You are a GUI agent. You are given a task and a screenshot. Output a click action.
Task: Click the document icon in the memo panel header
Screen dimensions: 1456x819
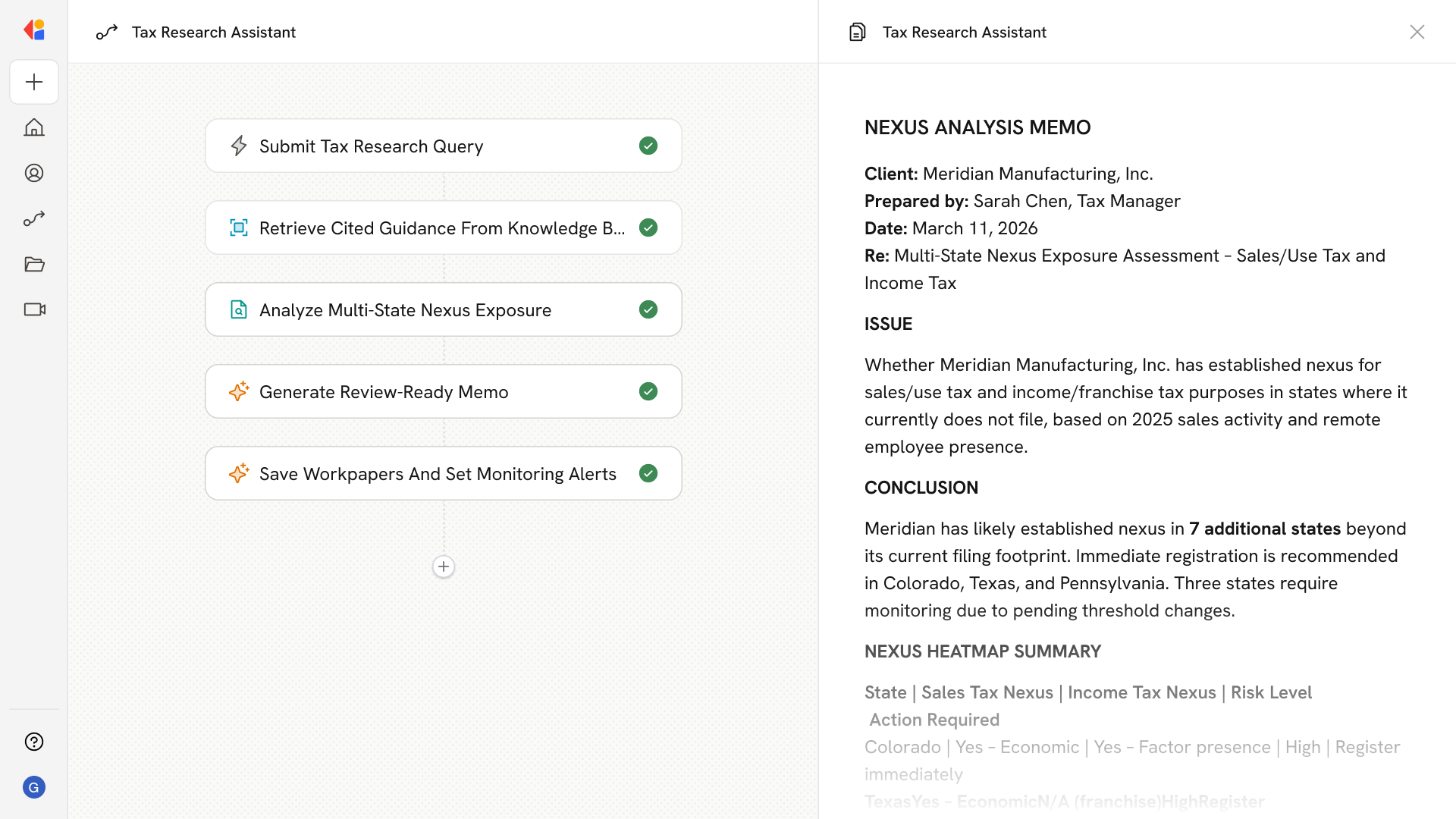[x=858, y=32]
